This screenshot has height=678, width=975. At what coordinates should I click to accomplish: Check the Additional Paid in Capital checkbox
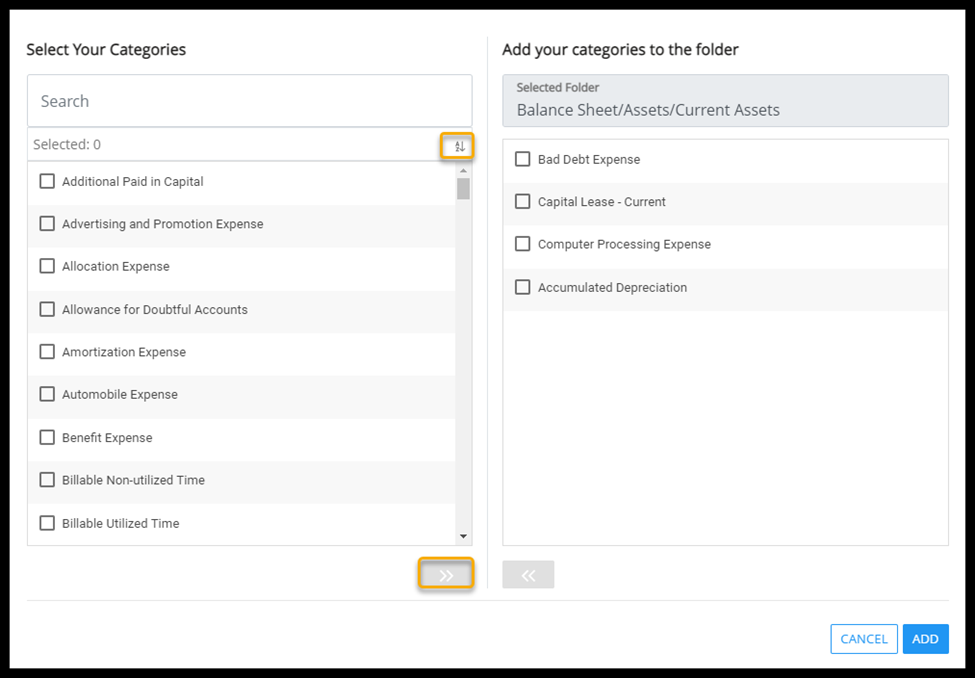[x=47, y=181]
